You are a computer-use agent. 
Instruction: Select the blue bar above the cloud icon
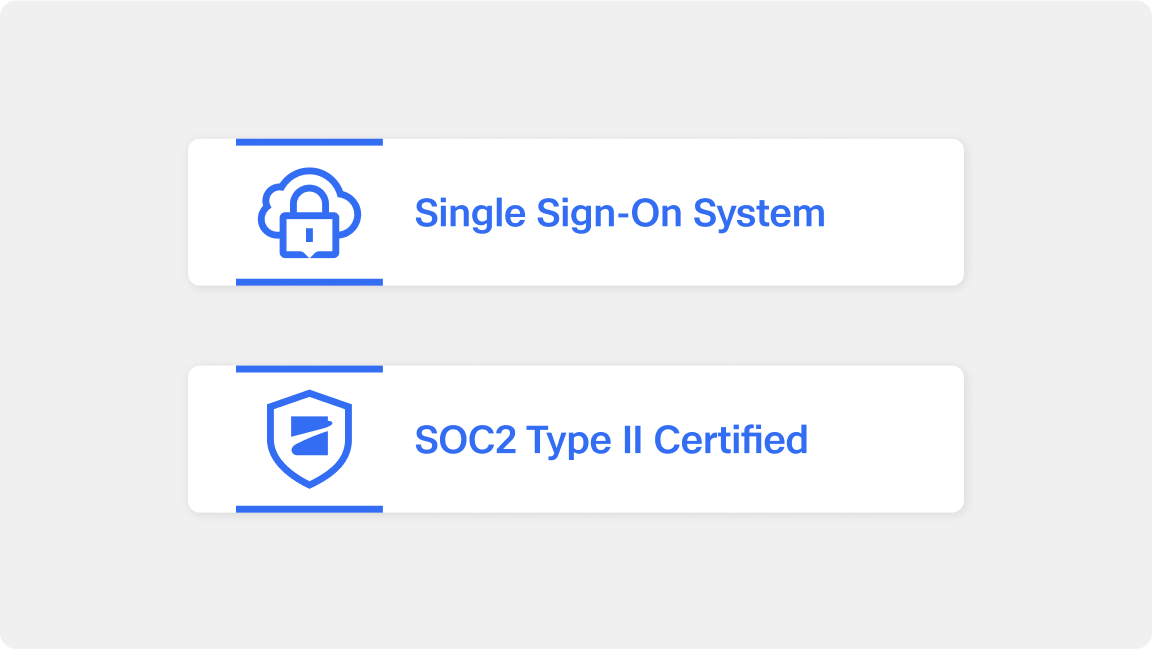pos(309,142)
